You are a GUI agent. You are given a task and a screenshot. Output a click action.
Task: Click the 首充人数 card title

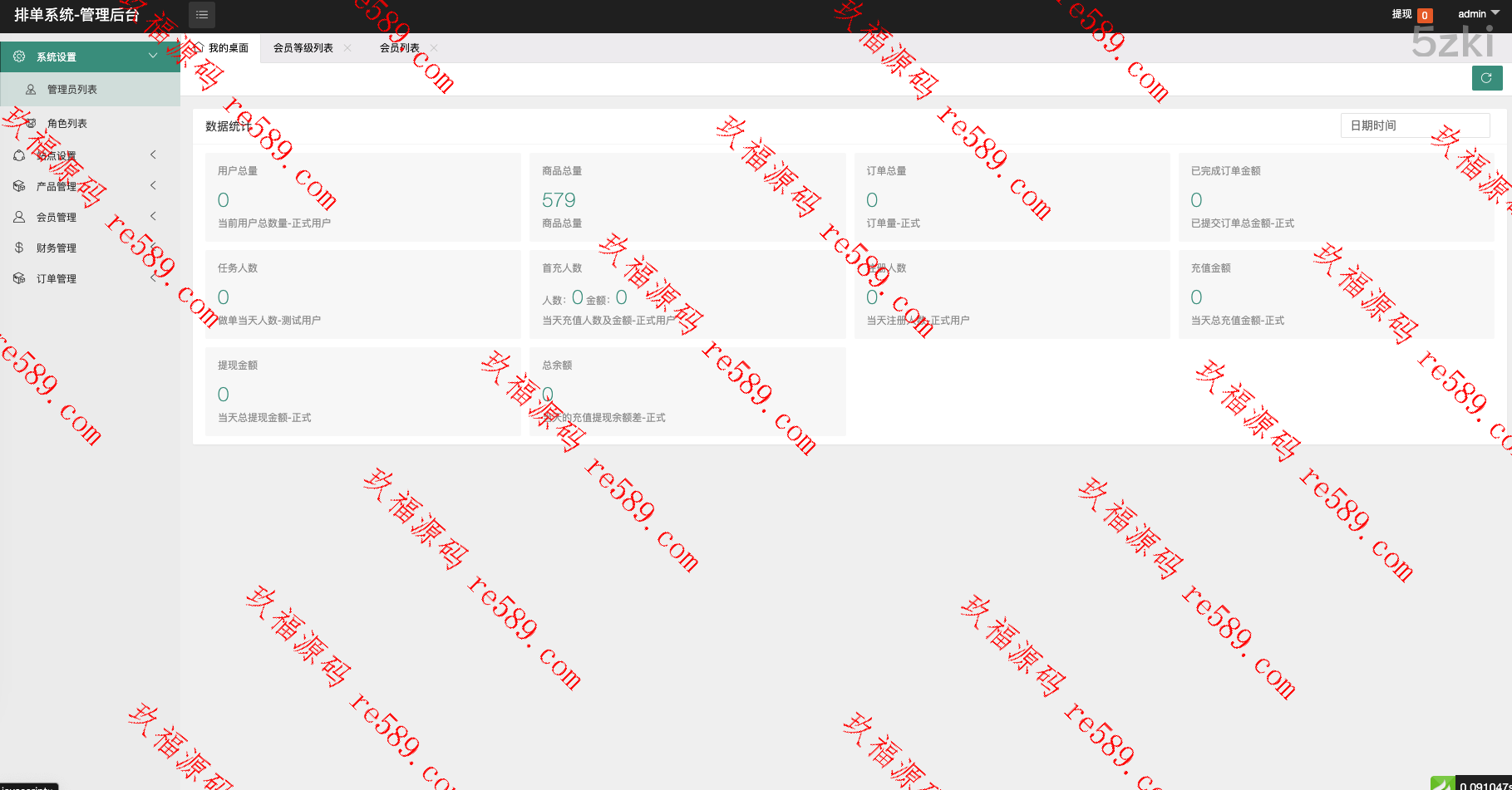point(562,268)
